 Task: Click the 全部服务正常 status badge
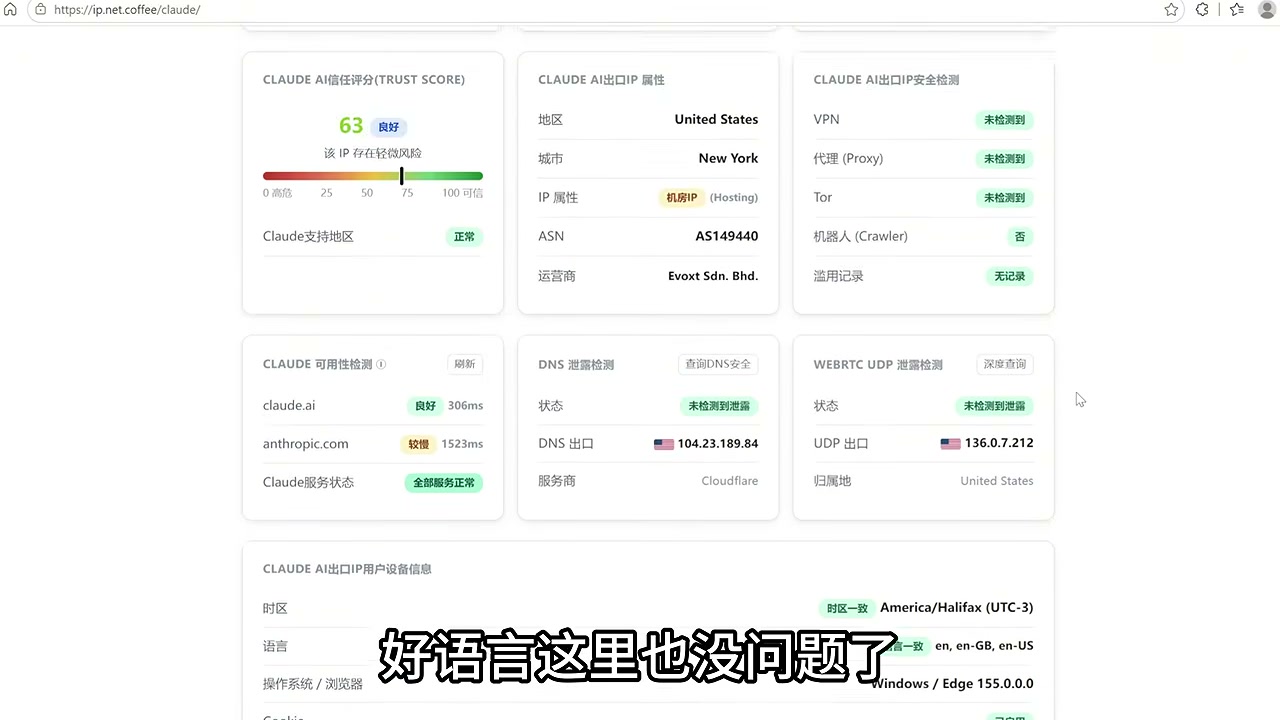pyautogui.click(x=444, y=483)
